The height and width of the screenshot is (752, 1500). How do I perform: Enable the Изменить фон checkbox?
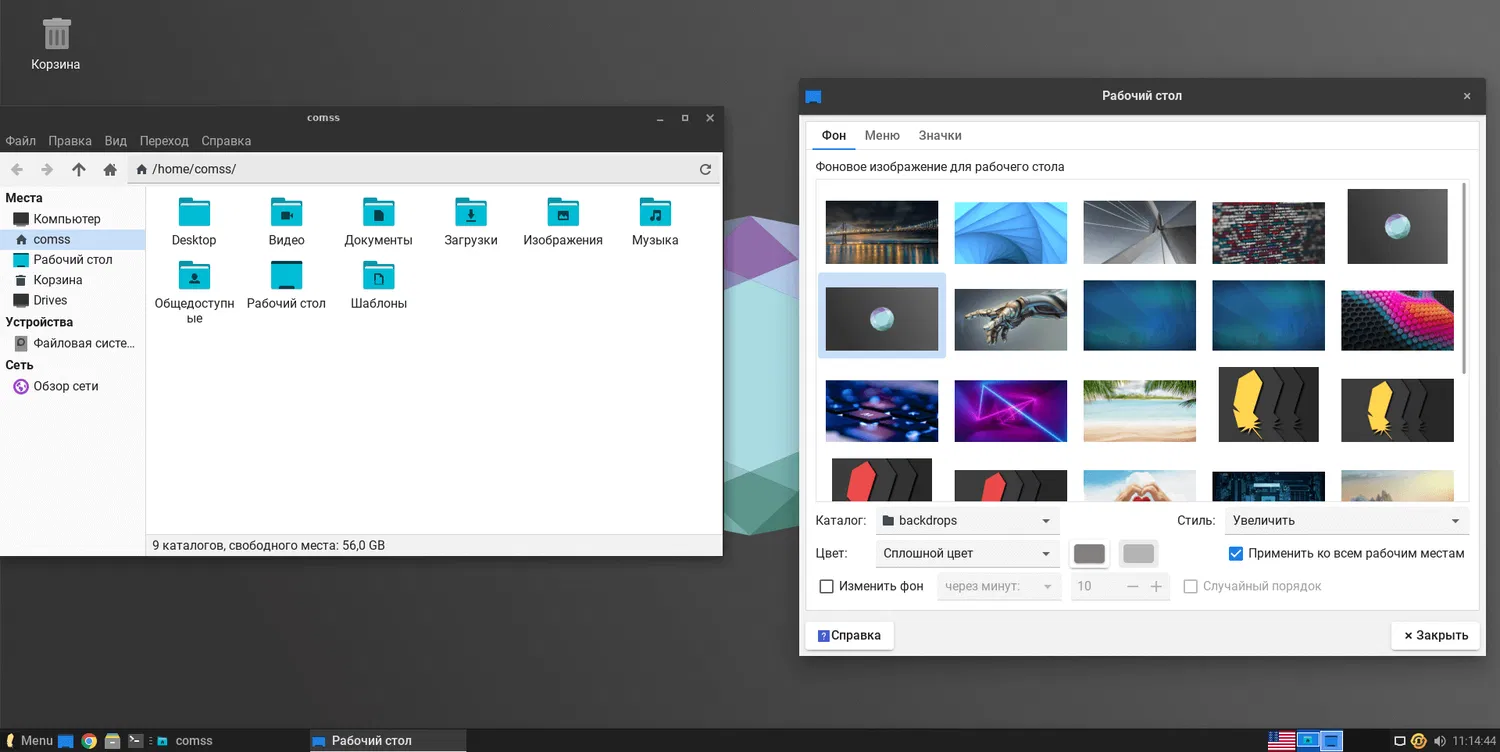pyautogui.click(x=826, y=586)
